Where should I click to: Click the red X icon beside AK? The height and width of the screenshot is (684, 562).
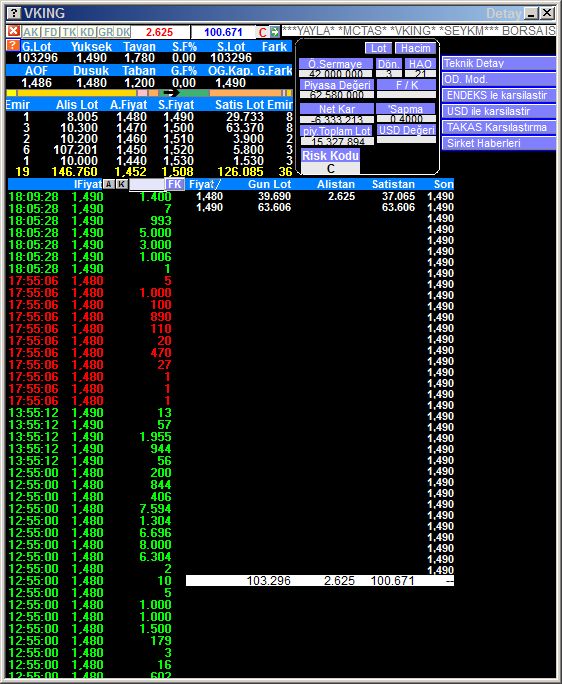pyautogui.click(x=14, y=31)
